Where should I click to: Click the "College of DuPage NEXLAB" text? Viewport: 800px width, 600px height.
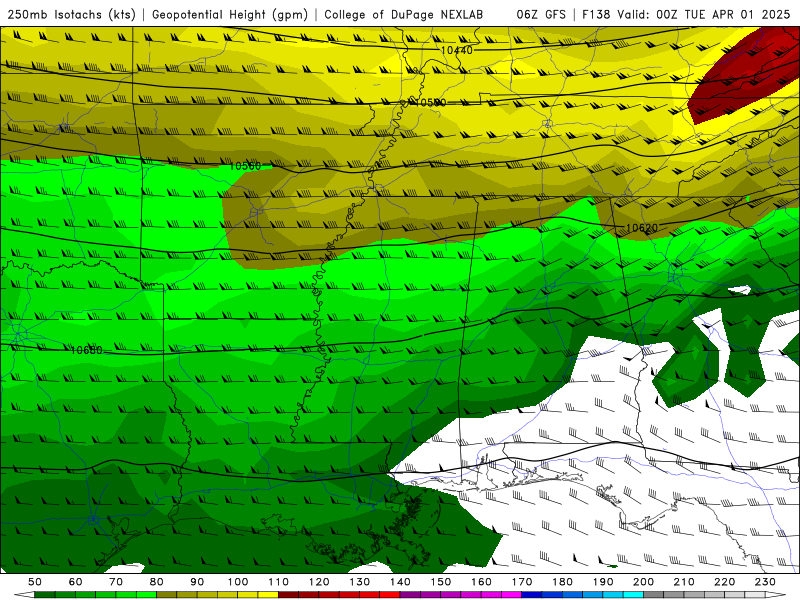404,15
